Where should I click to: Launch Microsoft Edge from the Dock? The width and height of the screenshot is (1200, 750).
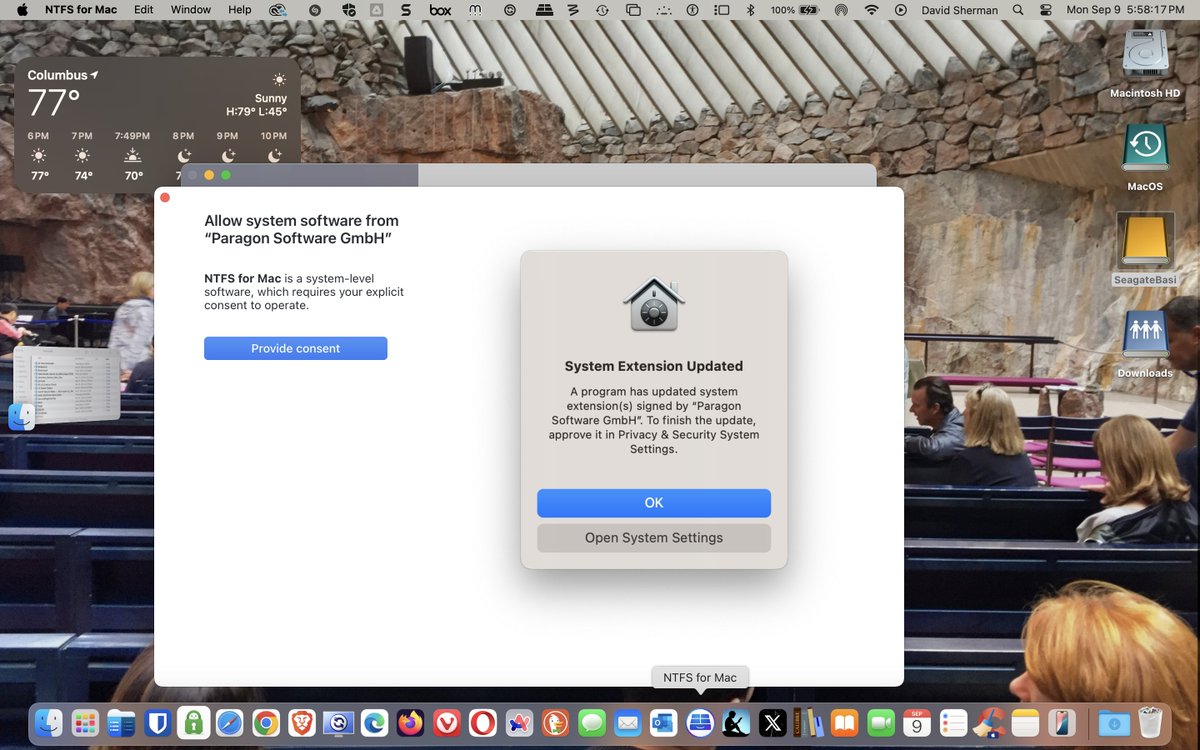pyautogui.click(x=374, y=722)
